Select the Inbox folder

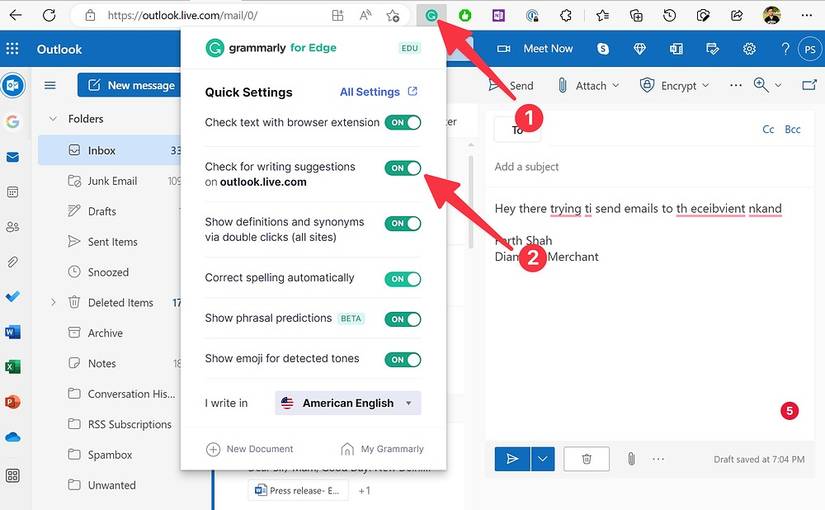(x=101, y=150)
